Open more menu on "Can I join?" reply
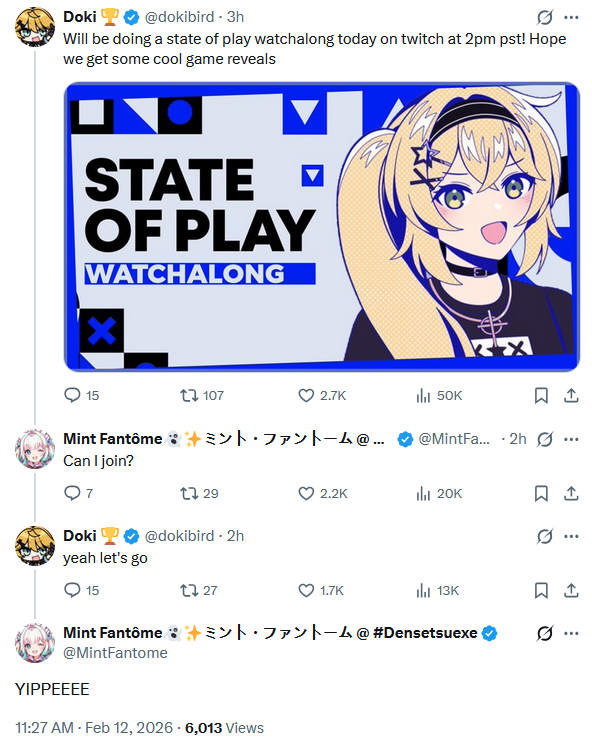The height and width of the screenshot is (747, 592). pyautogui.click(x=571, y=439)
